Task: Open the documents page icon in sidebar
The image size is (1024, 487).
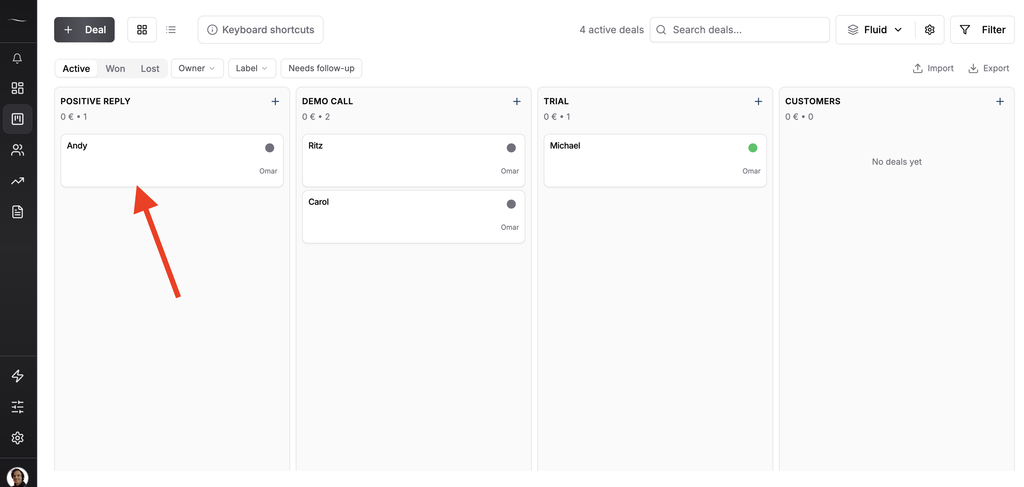Action: click(x=18, y=212)
